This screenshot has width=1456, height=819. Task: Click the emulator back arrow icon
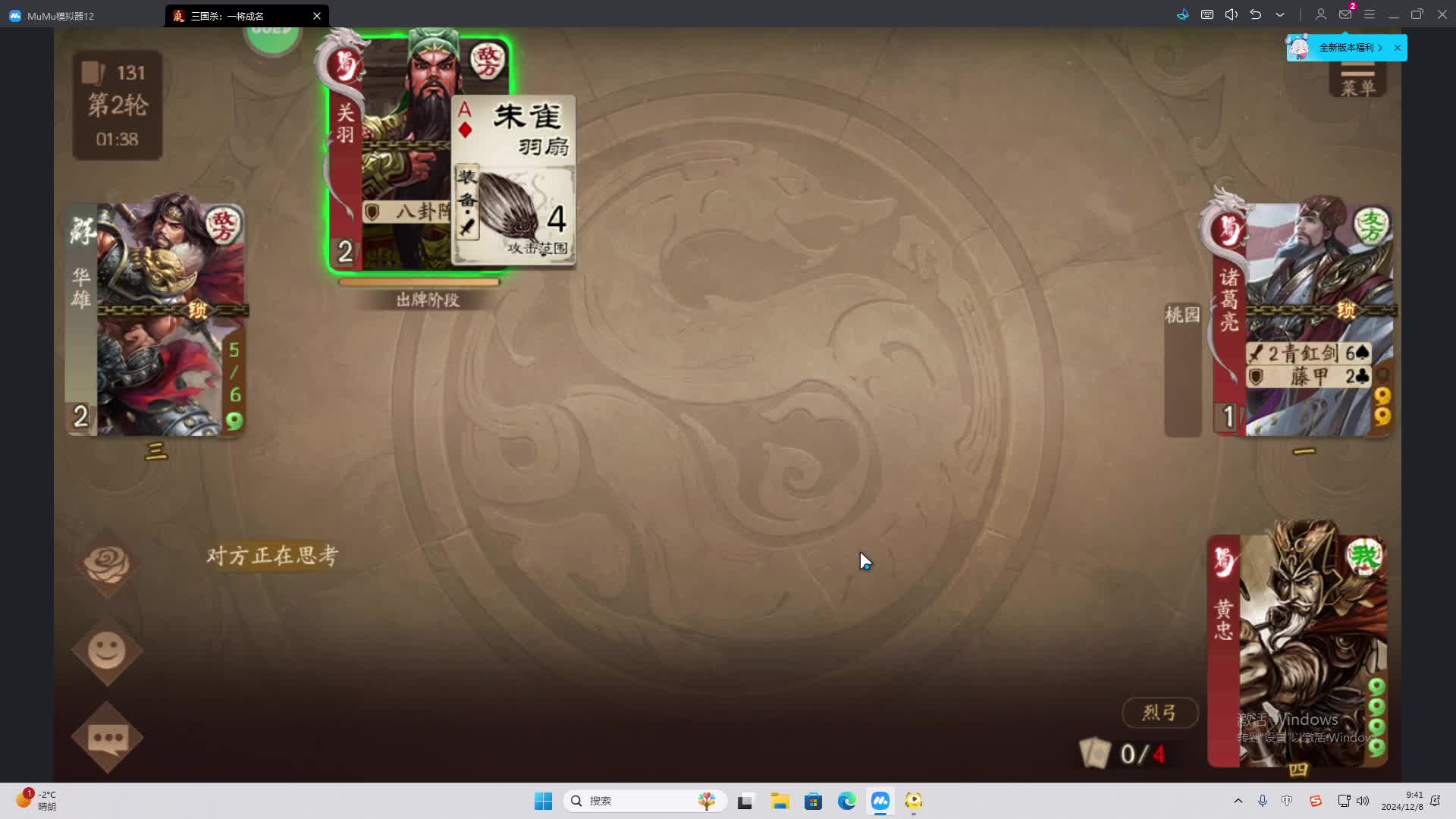coord(1256,14)
